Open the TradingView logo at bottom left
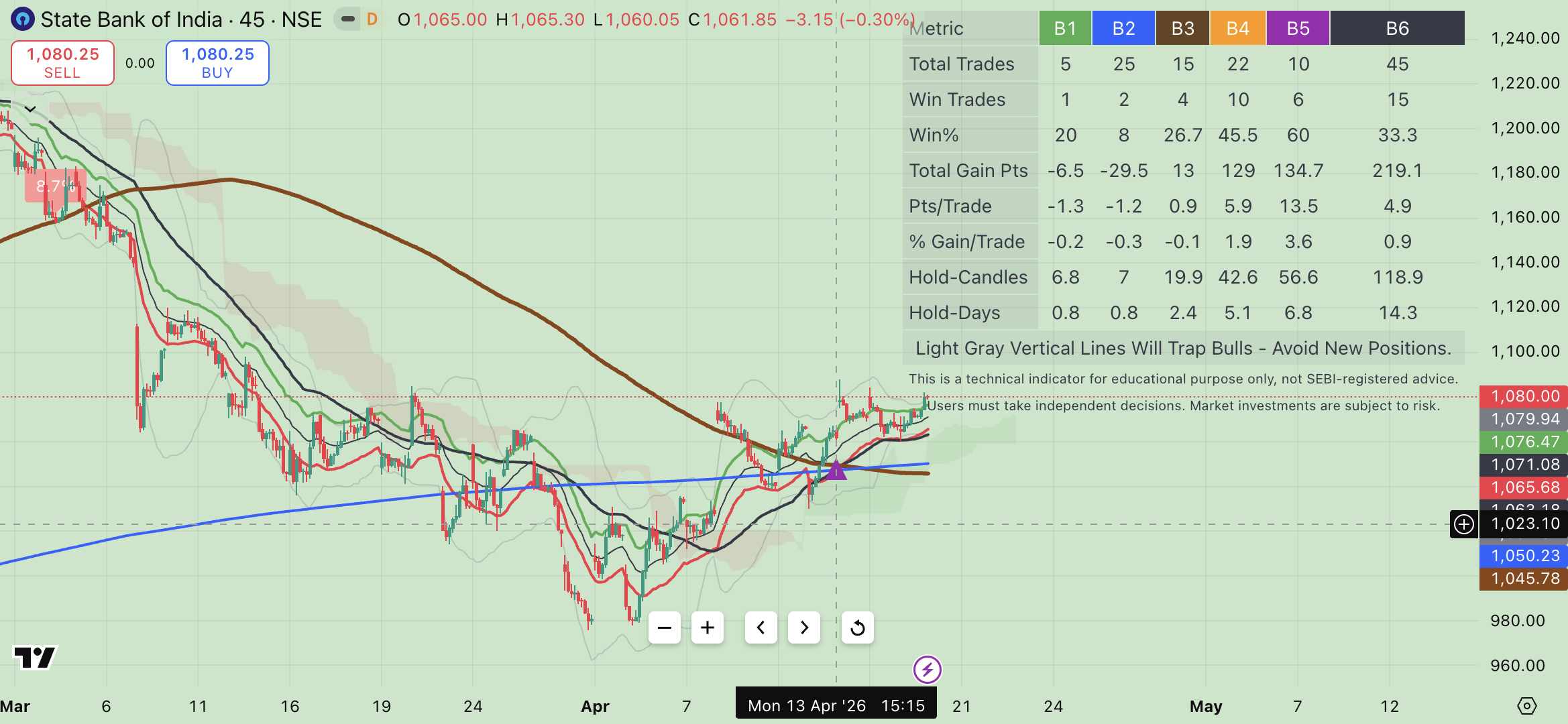 [x=35, y=657]
